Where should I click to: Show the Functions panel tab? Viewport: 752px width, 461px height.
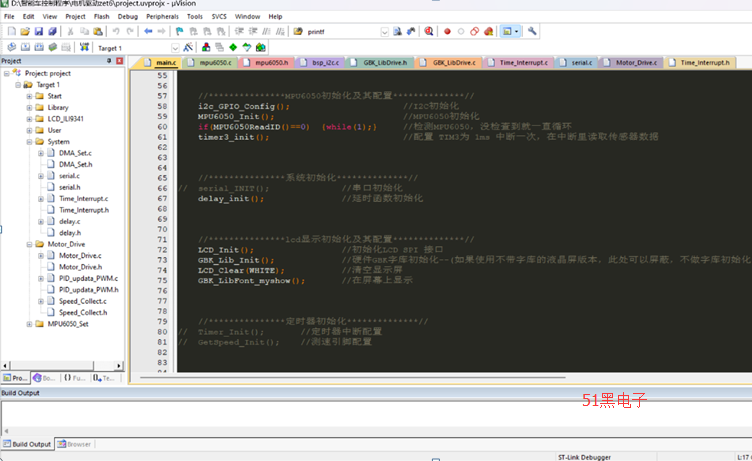point(75,378)
